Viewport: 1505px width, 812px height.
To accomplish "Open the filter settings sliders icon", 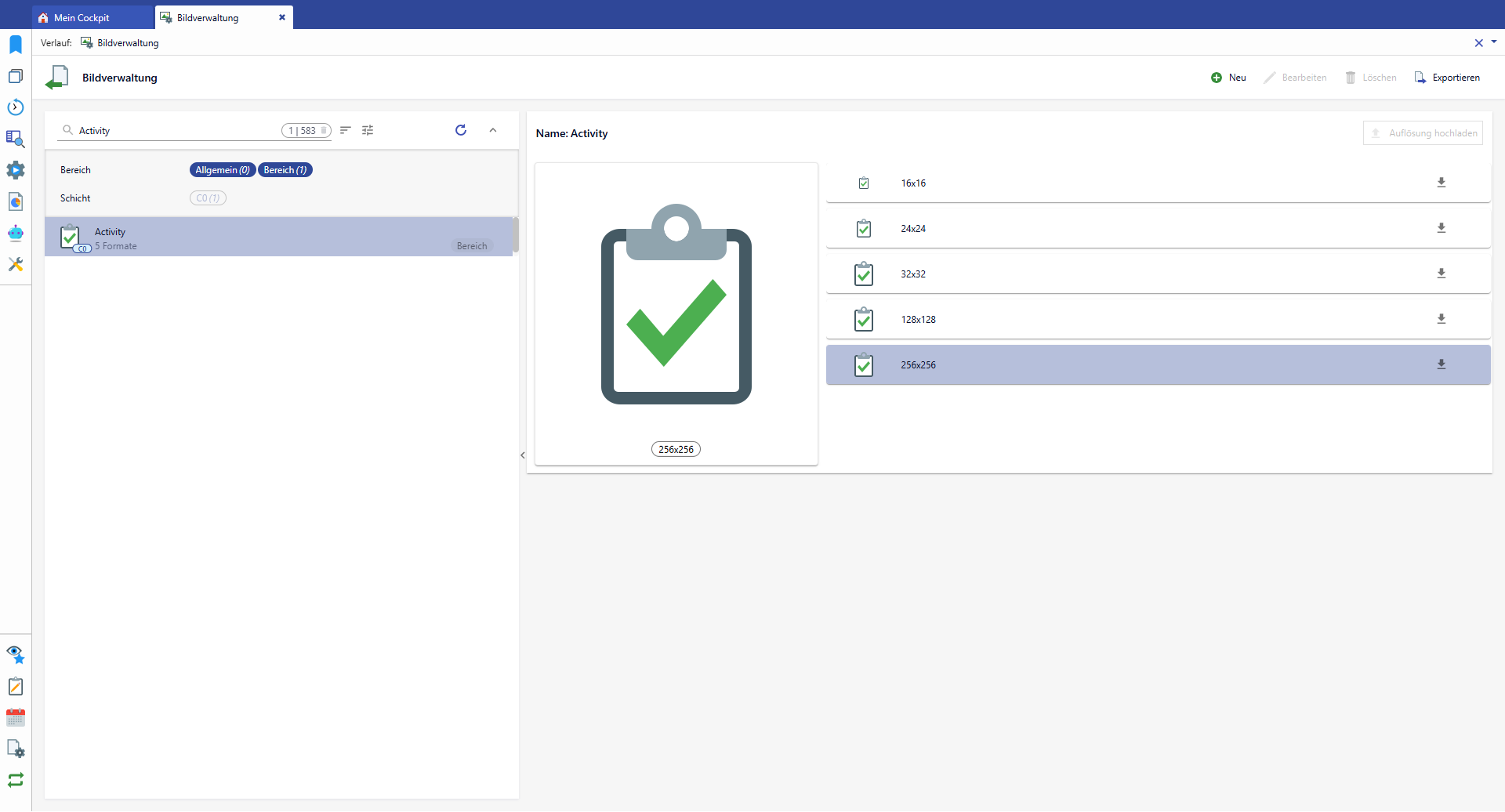I will [x=368, y=130].
